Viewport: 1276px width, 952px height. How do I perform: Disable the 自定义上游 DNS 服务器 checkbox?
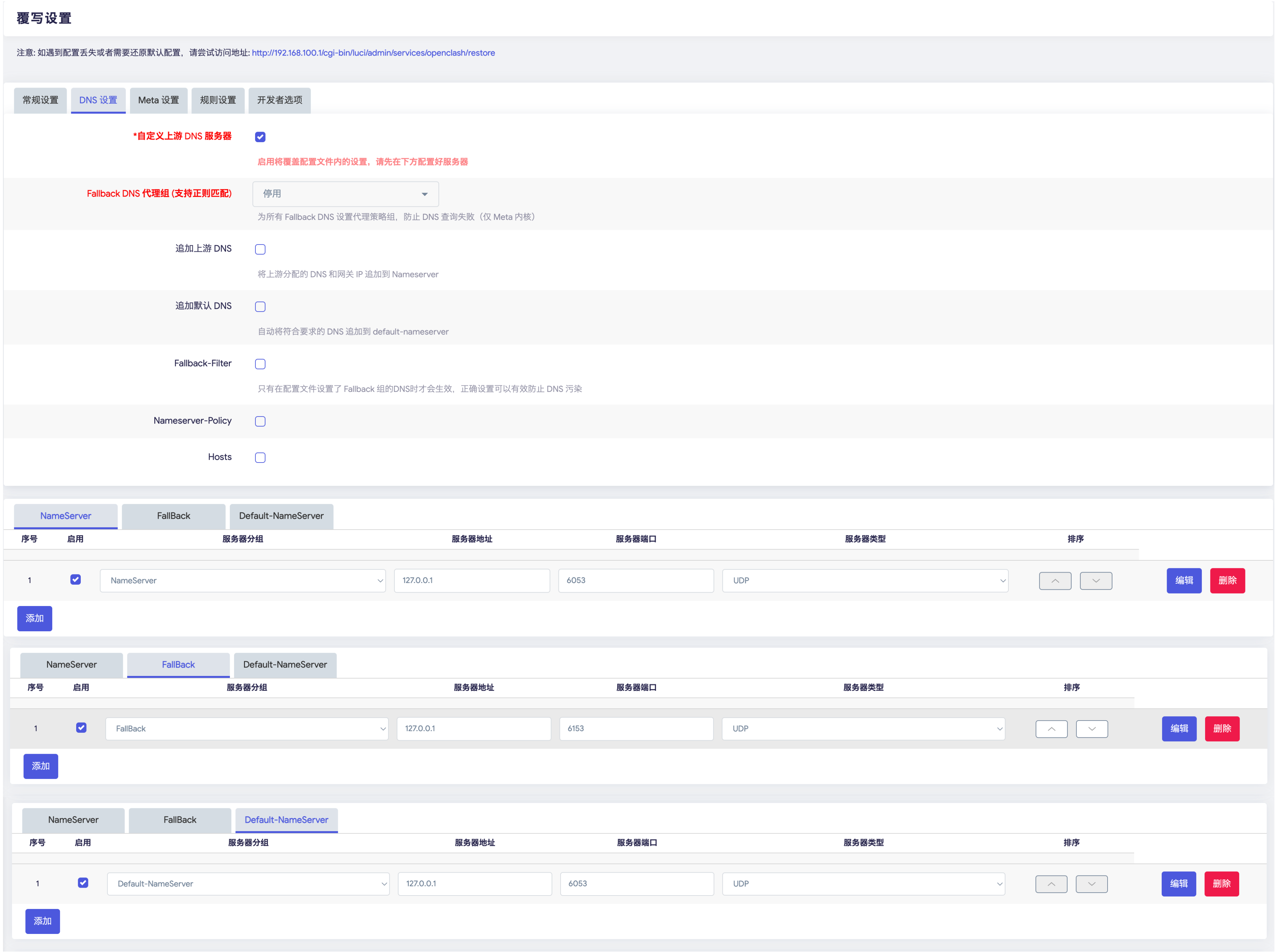pos(260,137)
